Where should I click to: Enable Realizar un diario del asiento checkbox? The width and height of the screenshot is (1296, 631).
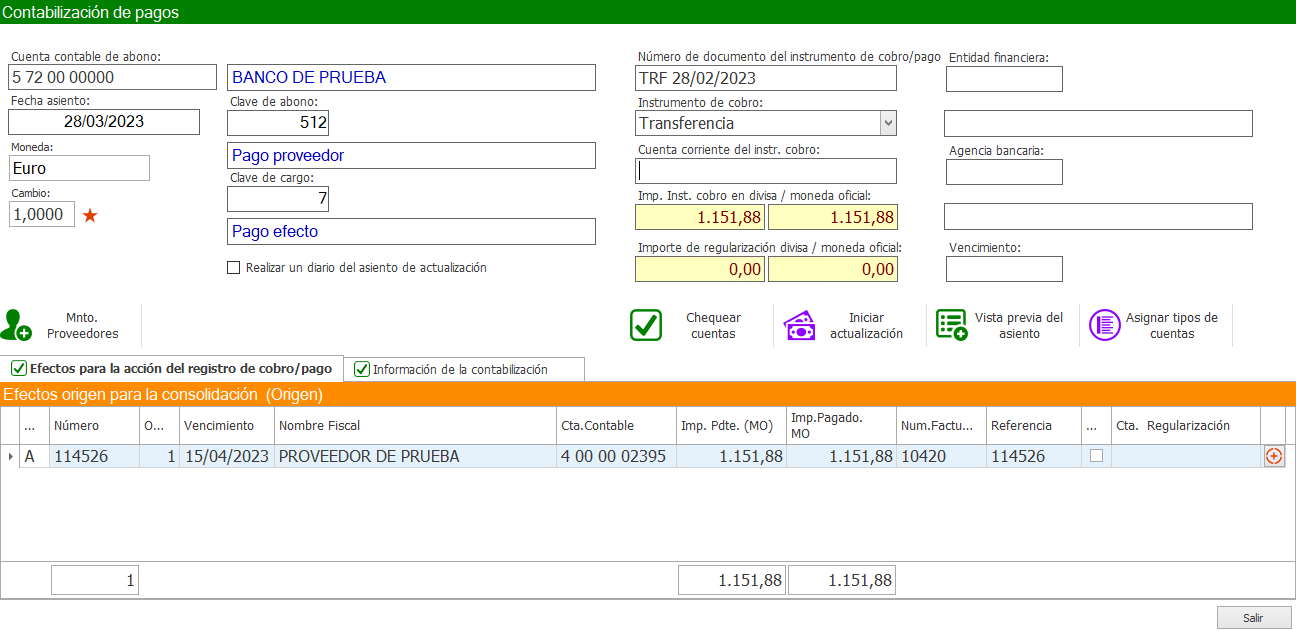tap(234, 268)
